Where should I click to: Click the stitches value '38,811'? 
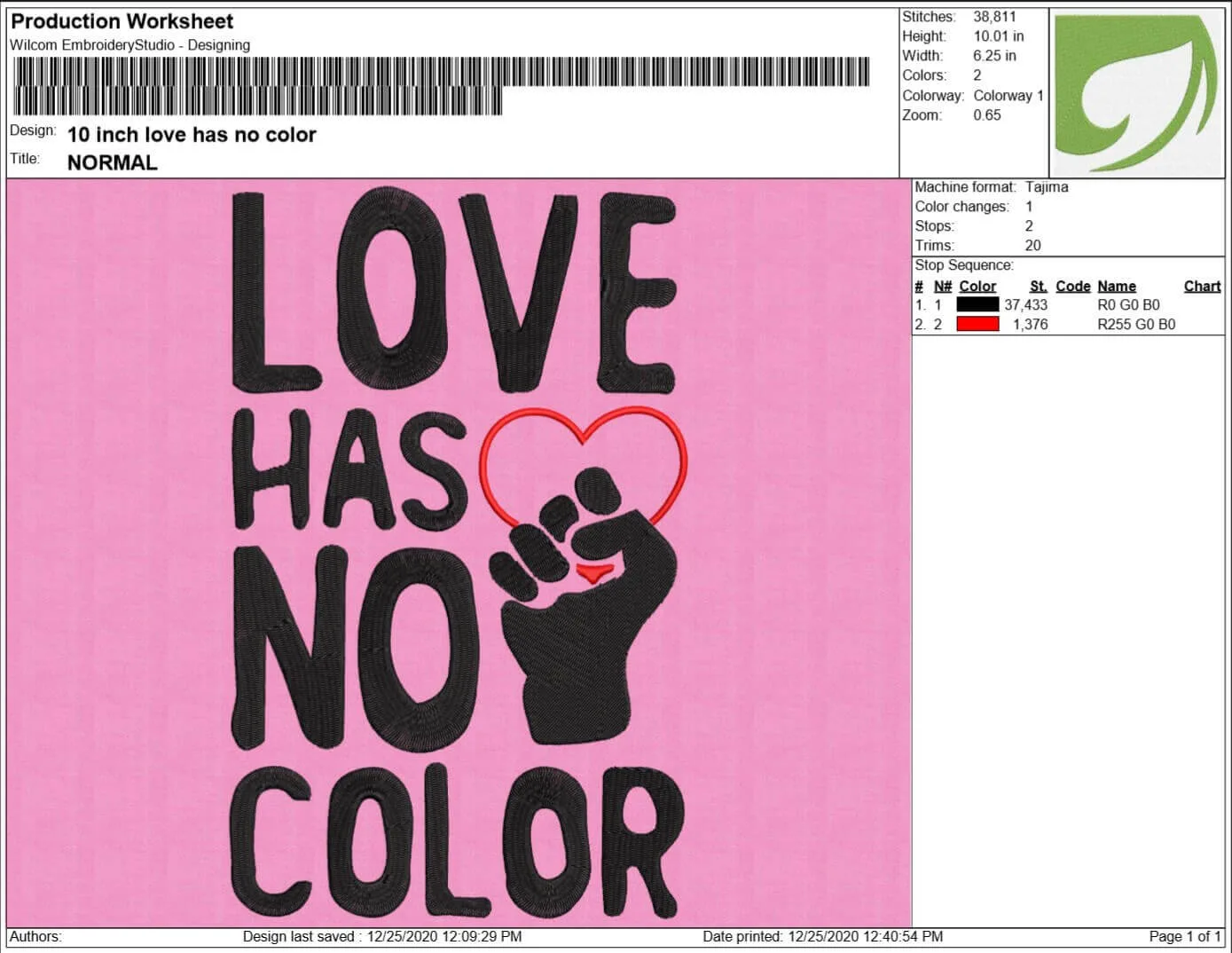tap(994, 17)
